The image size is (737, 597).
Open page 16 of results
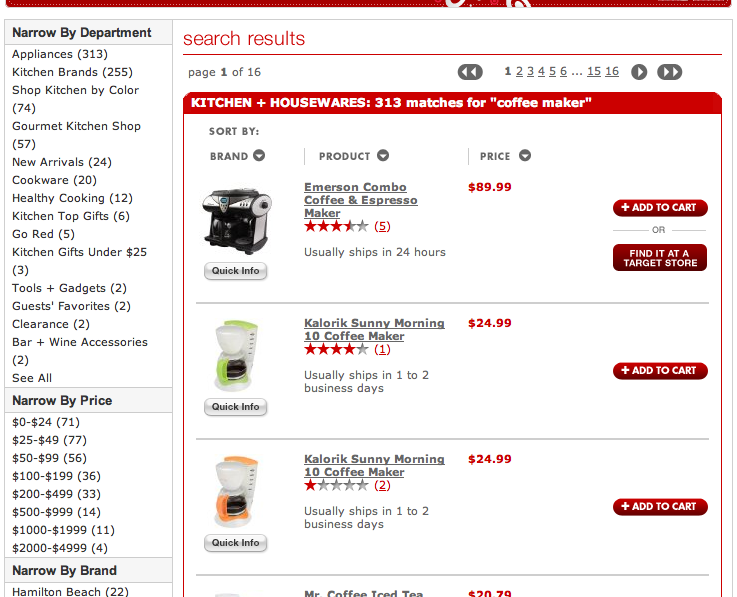[x=612, y=71]
